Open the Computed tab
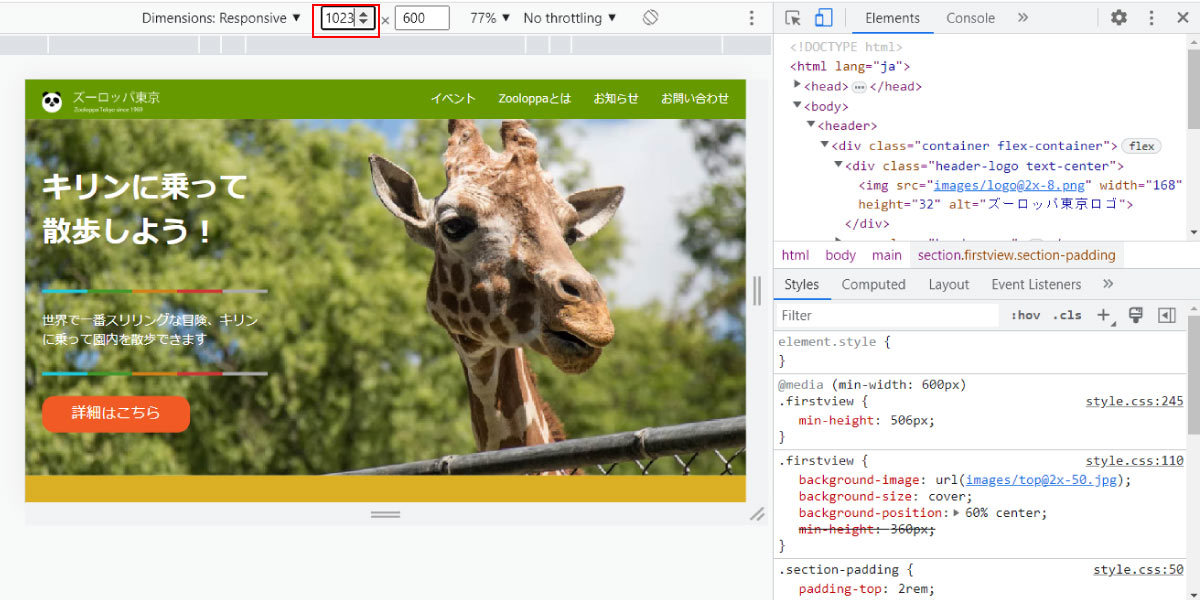Viewport: 1200px width, 600px height. click(x=873, y=284)
